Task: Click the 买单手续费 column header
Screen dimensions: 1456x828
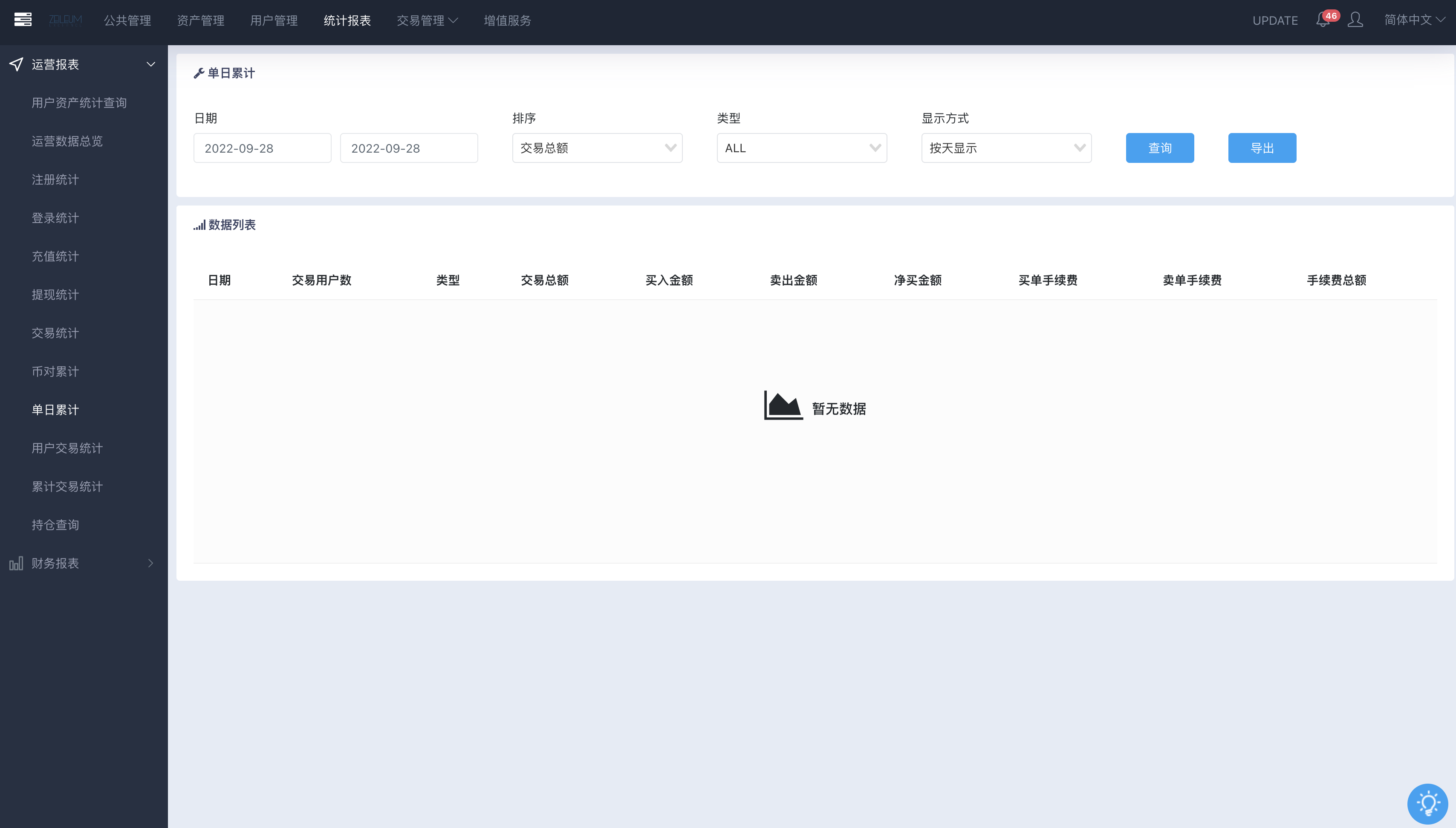Action: pyautogui.click(x=1048, y=280)
